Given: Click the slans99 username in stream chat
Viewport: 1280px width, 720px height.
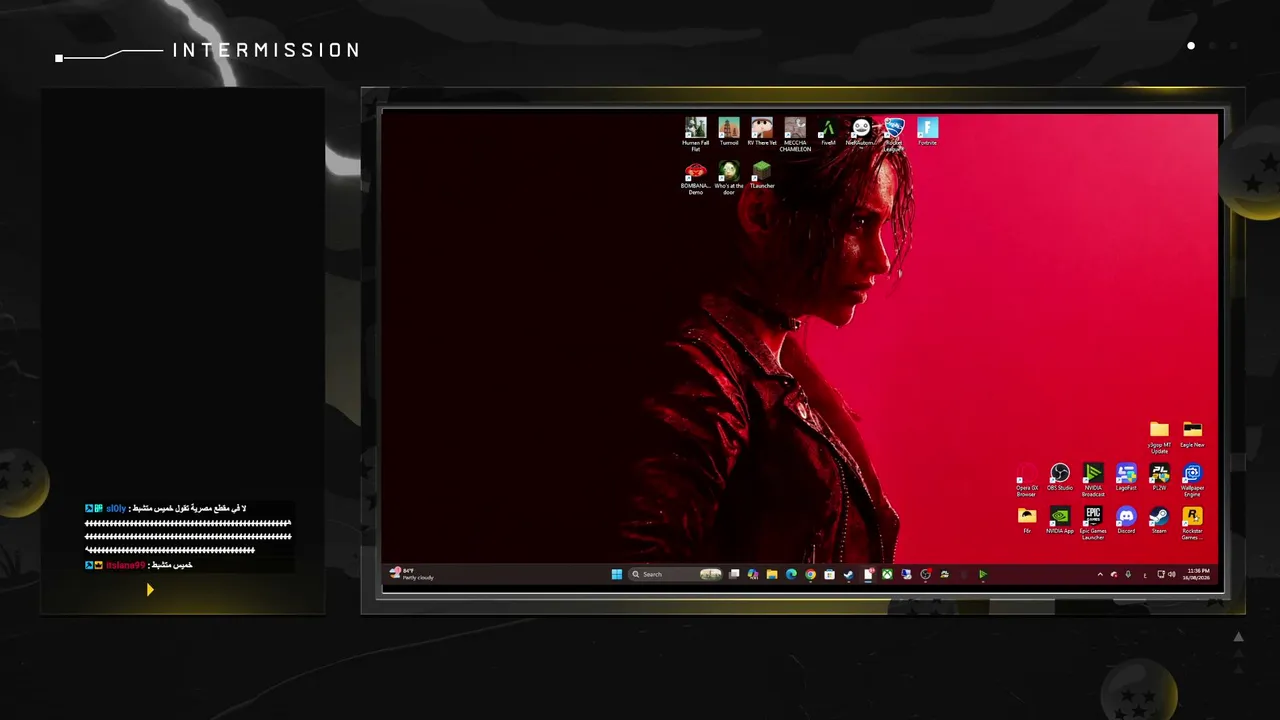Looking at the screenshot, I should [125, 565].
